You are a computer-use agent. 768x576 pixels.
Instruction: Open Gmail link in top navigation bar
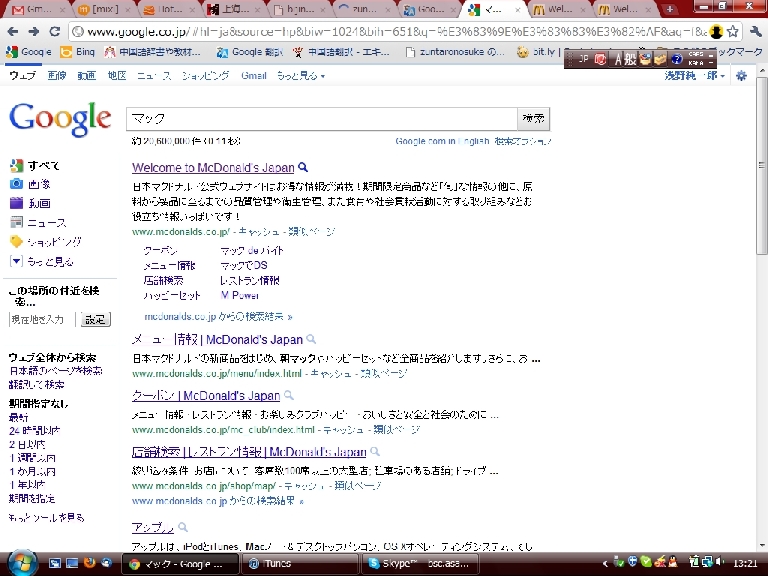tap(254, 76)
